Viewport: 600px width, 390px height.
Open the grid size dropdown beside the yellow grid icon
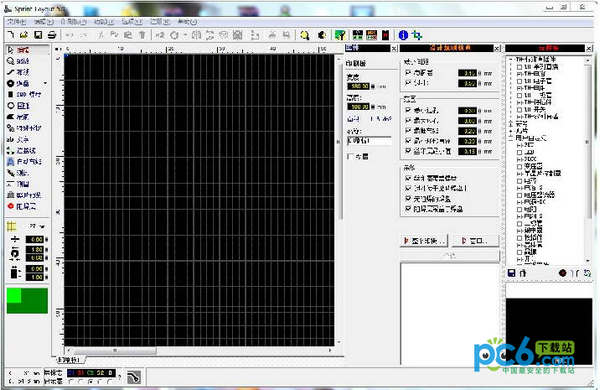coord(42,227)
